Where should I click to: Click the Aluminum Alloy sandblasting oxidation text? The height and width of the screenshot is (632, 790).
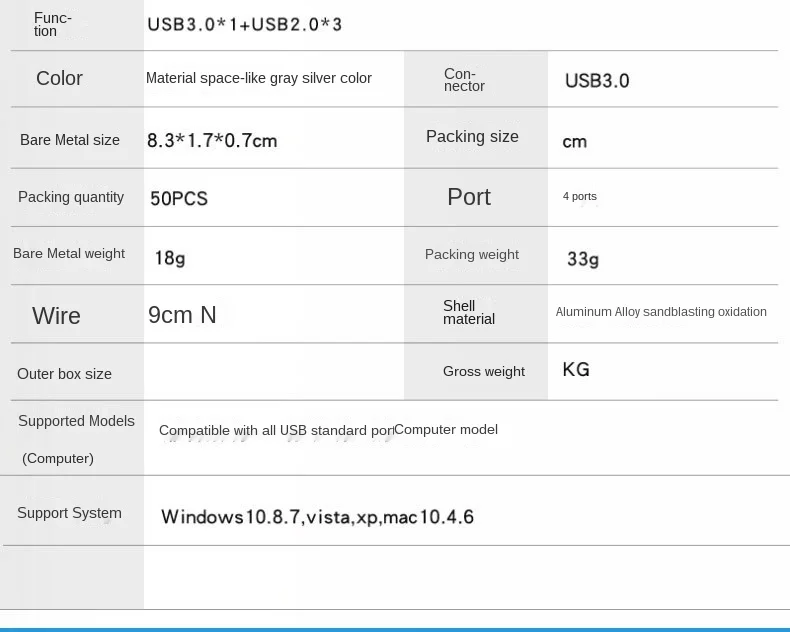point(661,312)
